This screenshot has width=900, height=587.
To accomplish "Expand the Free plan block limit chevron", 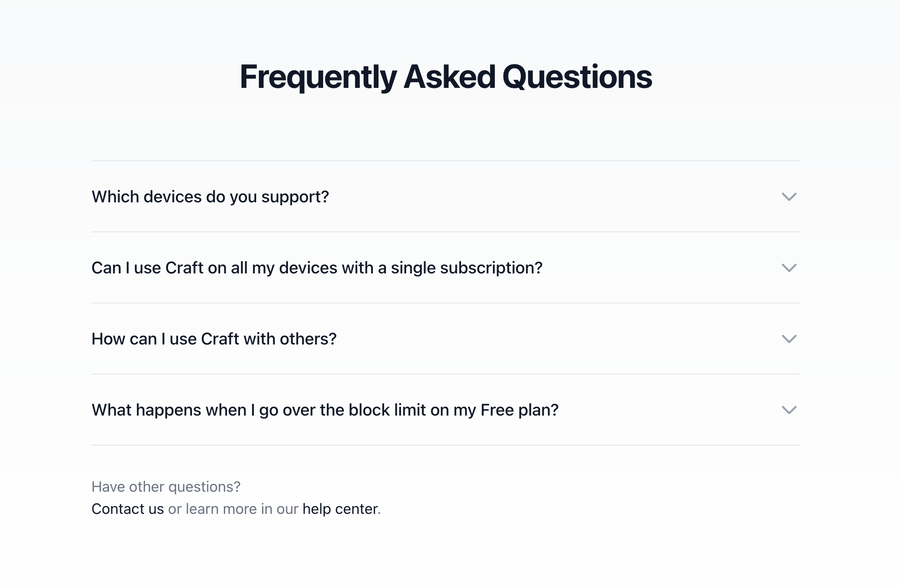I will pyautogui.click(x=789, y=410).
